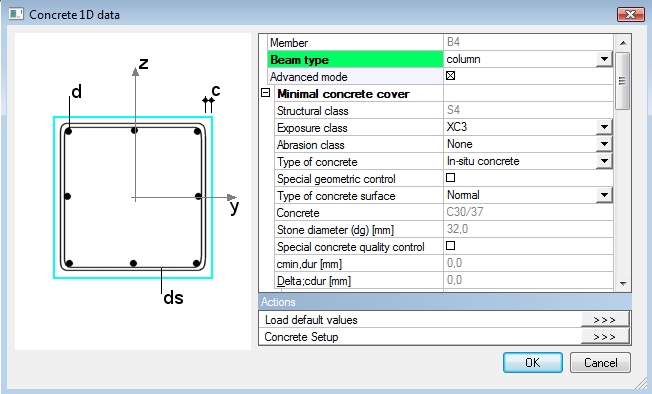
Task: Open the Abrasion class dropdown
Action: (x=604, y=144)
